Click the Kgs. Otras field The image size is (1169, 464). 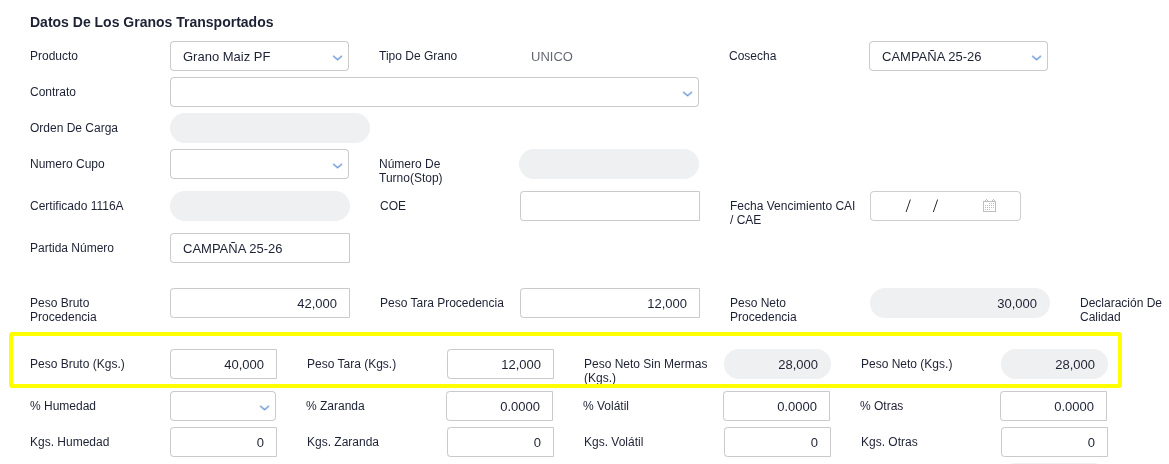point(1054,442)
